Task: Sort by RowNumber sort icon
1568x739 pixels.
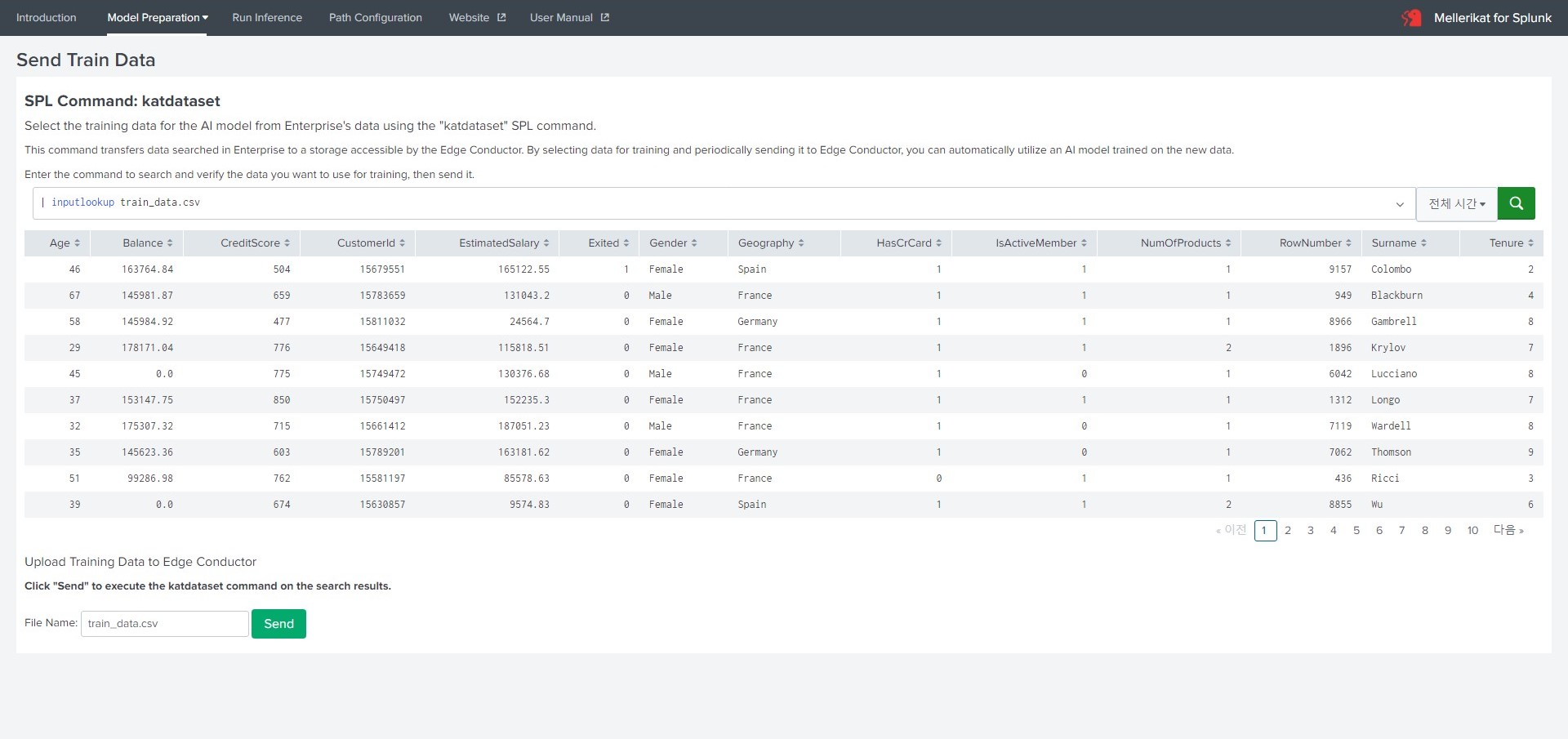Action: [1348, 243]
